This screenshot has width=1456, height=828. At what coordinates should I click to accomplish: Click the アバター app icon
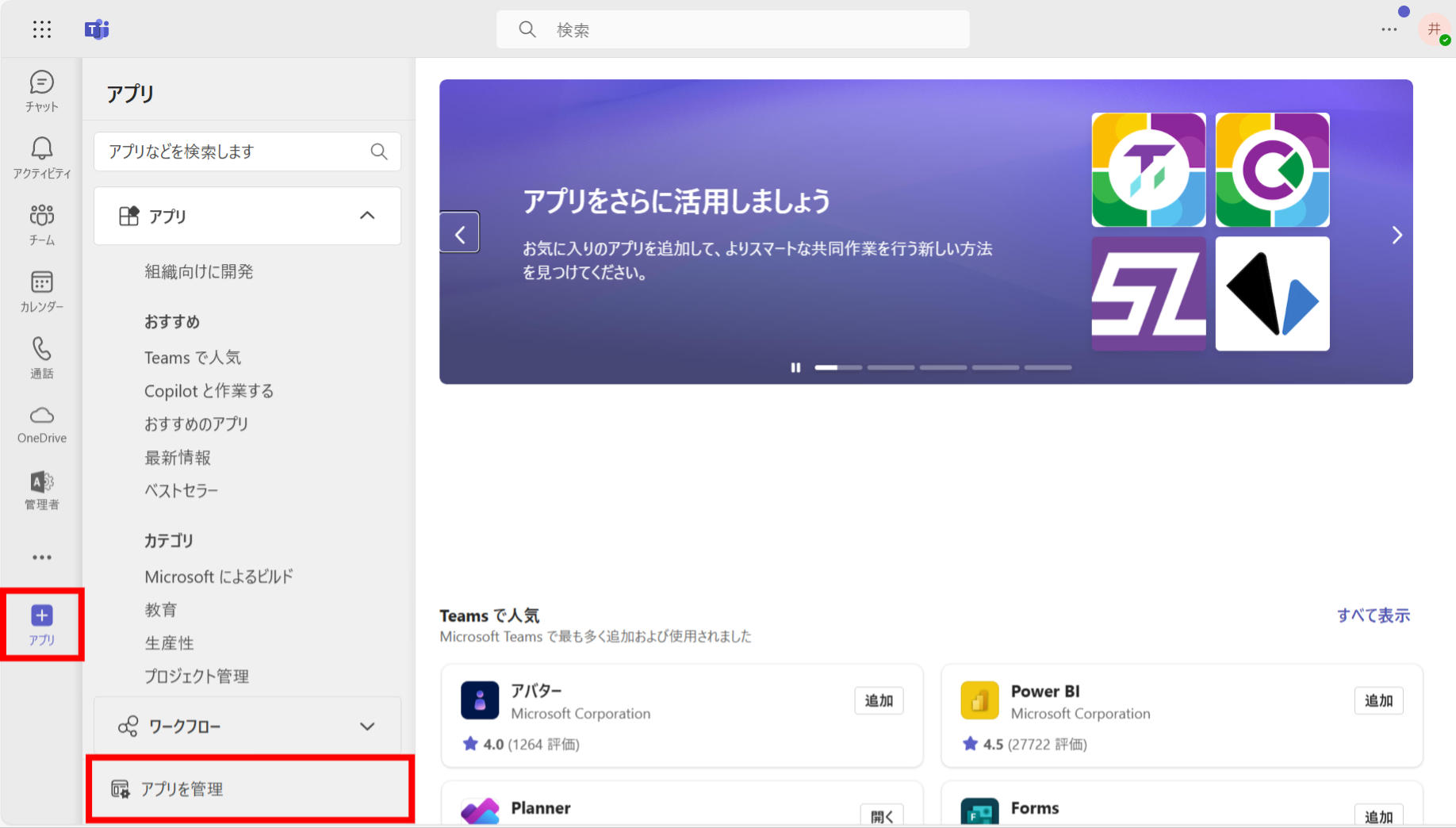tap(480, 700)
